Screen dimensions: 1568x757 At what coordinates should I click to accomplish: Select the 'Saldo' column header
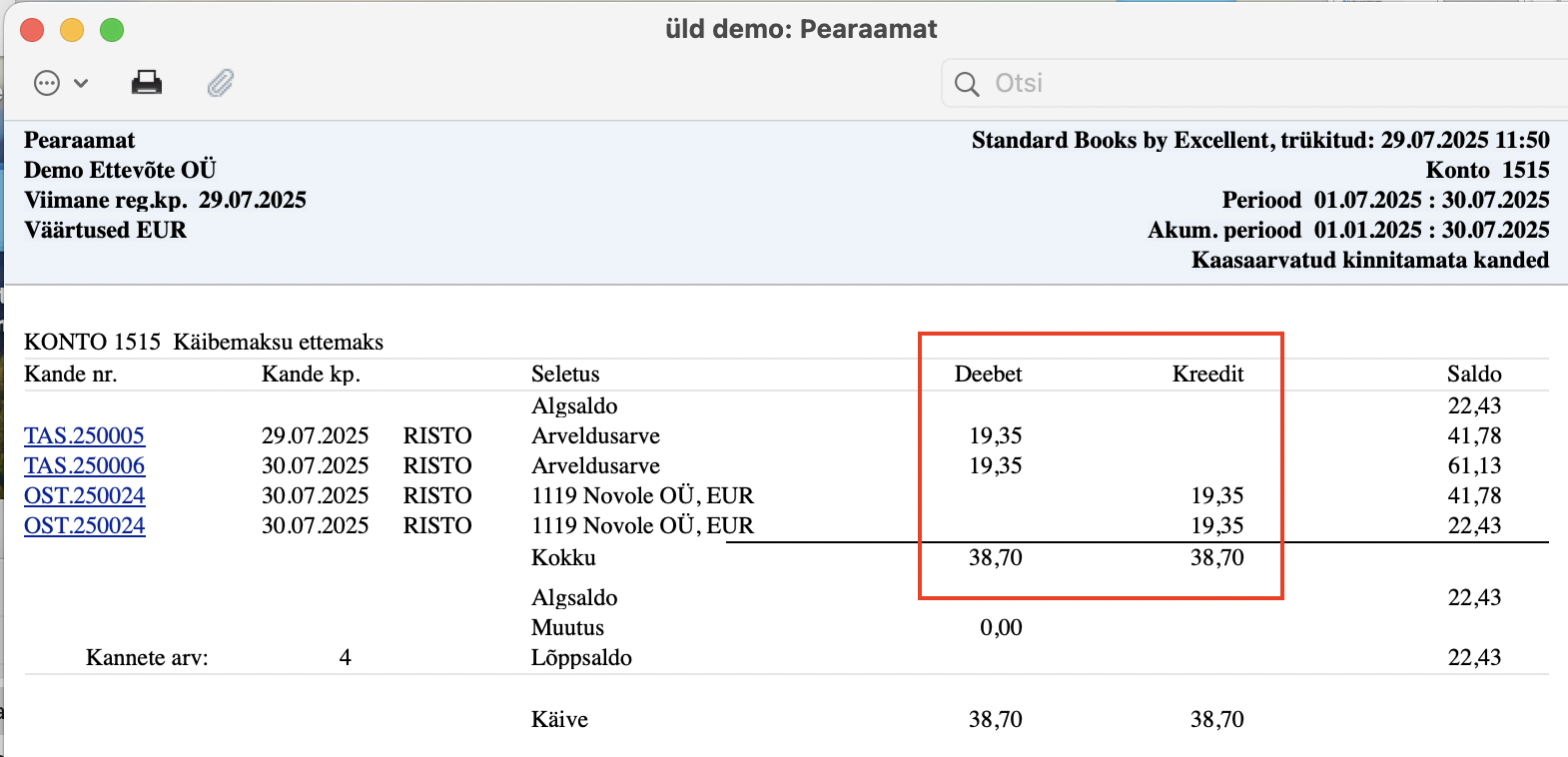[x=1474, y=374]
